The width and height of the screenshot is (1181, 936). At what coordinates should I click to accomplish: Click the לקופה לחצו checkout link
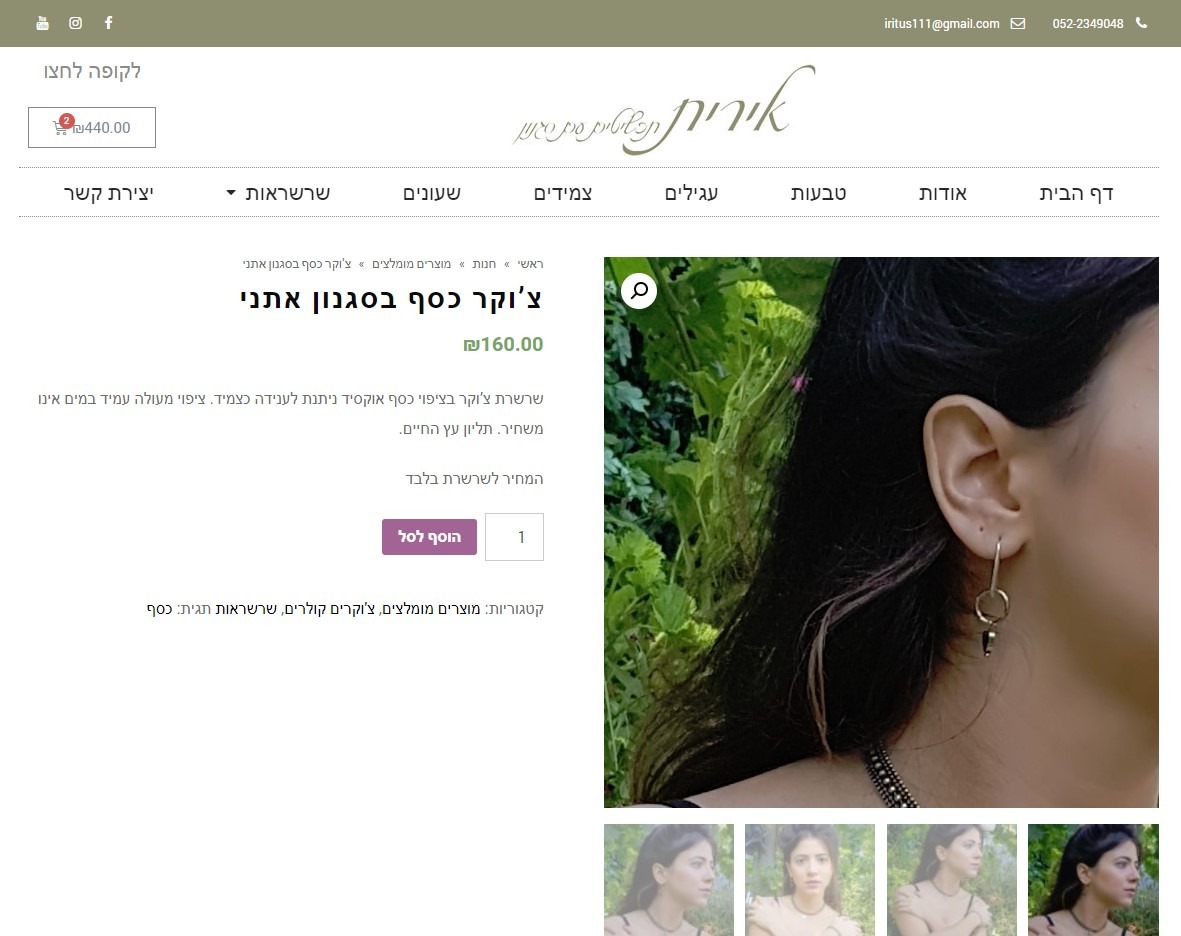coord(92,72)
